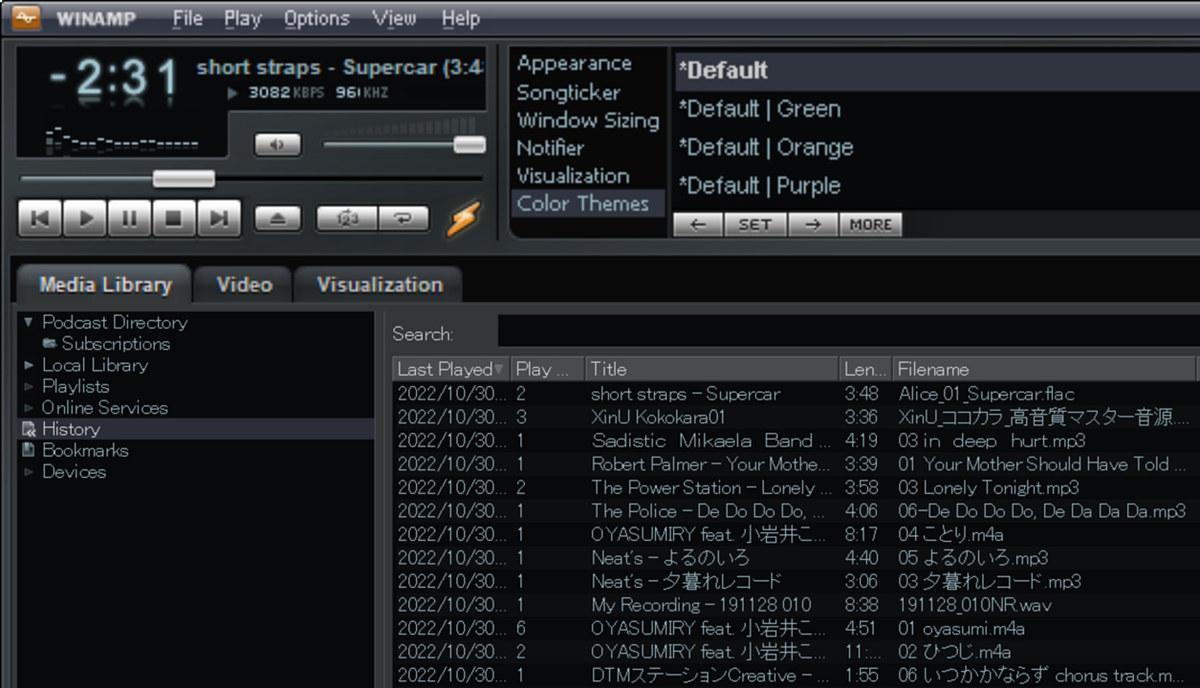The image size is (1200, 688).
Task: Open Subscriptions under Podcast Directory
Action: pyautogui.click(x=115, y=343)
